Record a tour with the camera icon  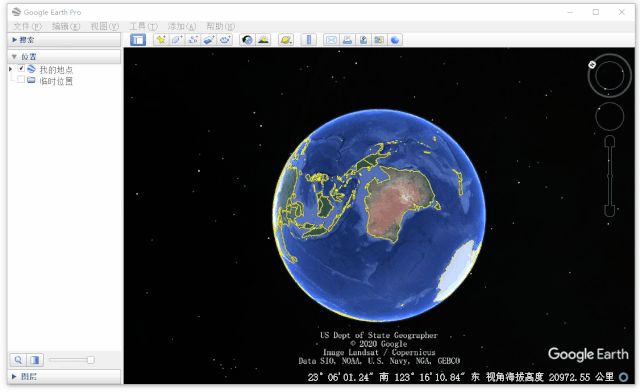225,40
